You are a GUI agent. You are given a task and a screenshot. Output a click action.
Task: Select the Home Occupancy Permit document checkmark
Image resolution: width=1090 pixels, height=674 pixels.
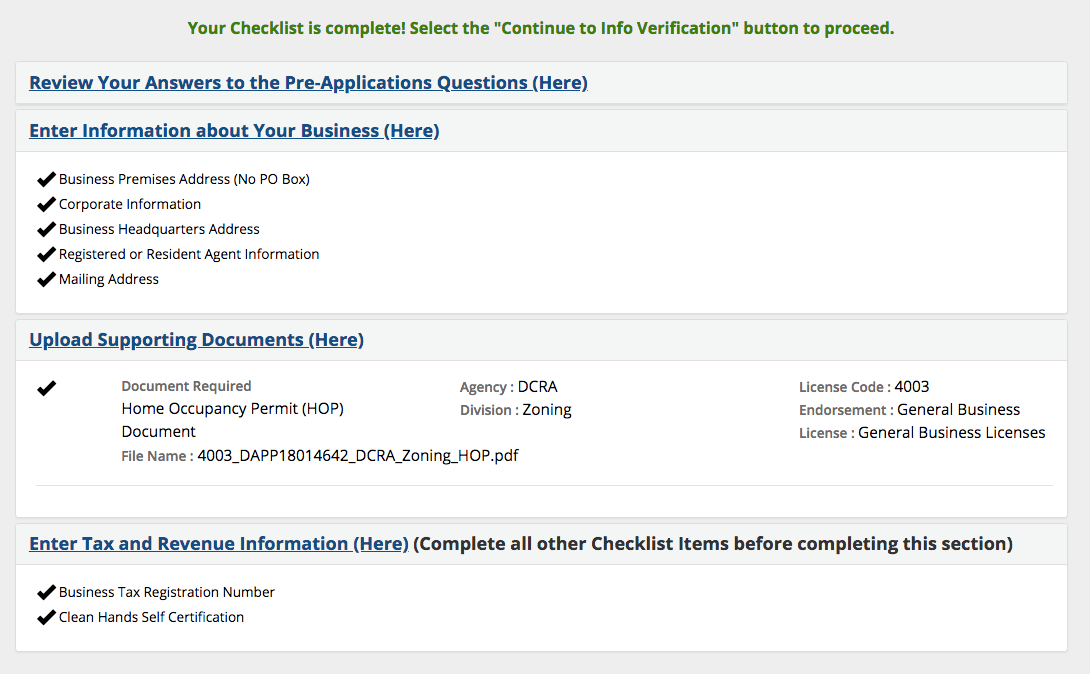click(x=46, y=388)
